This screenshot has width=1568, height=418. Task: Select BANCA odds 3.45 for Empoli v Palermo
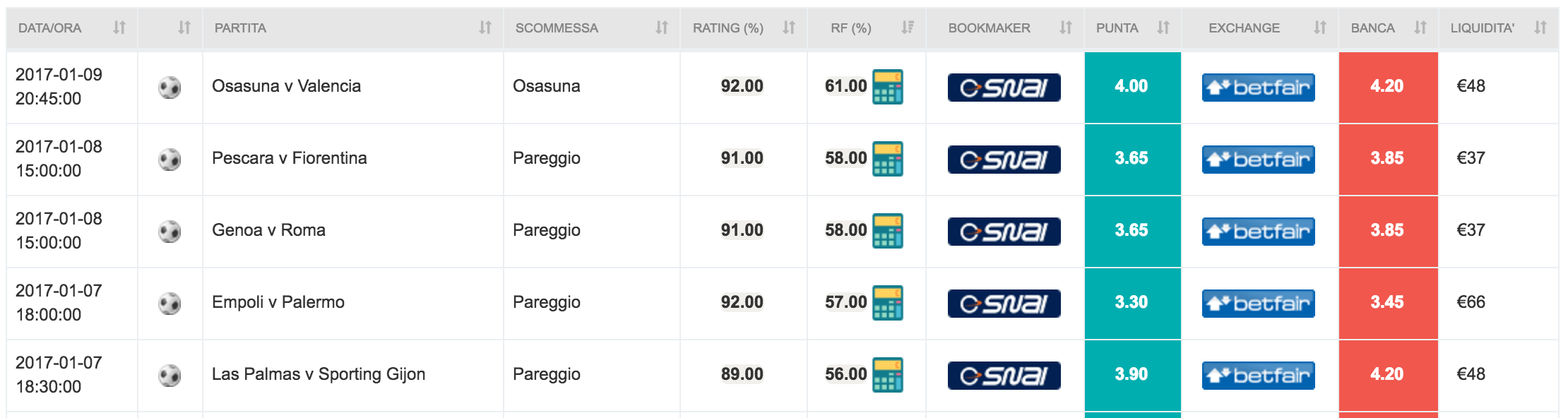[x=1388, y=303]
